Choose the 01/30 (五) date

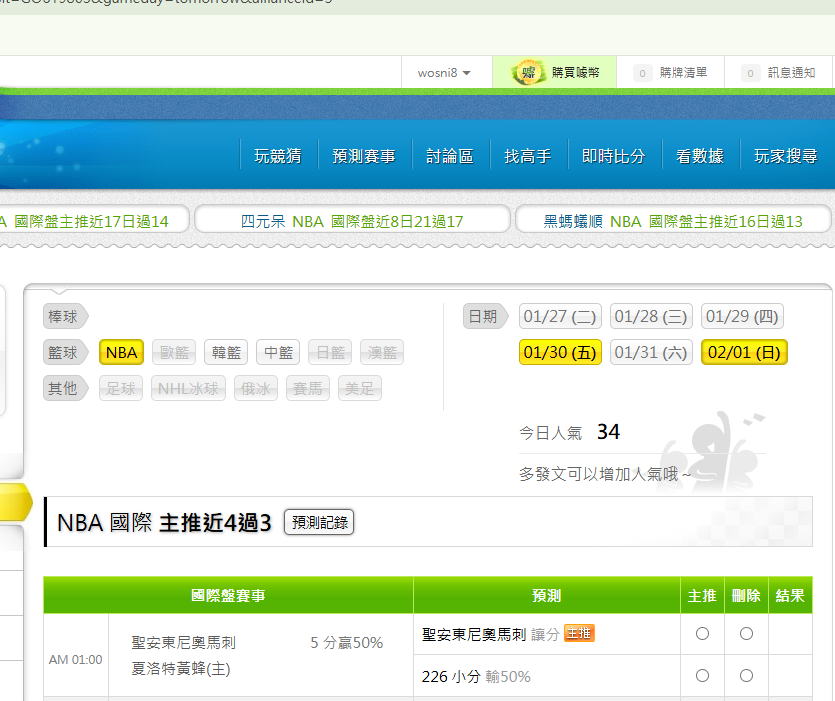560,353
